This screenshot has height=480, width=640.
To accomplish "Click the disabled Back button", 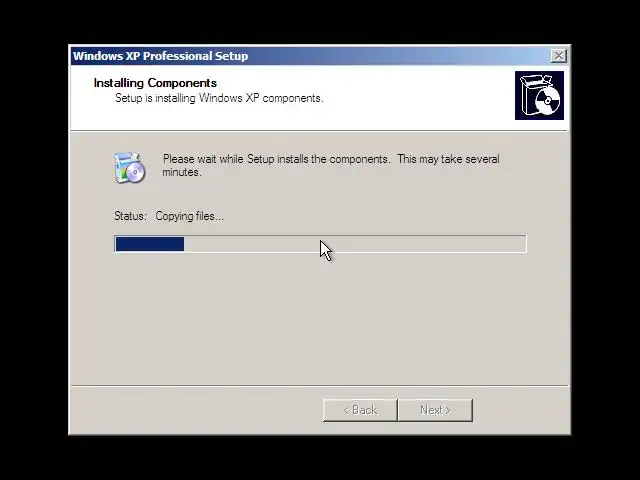I will [360, 410].
